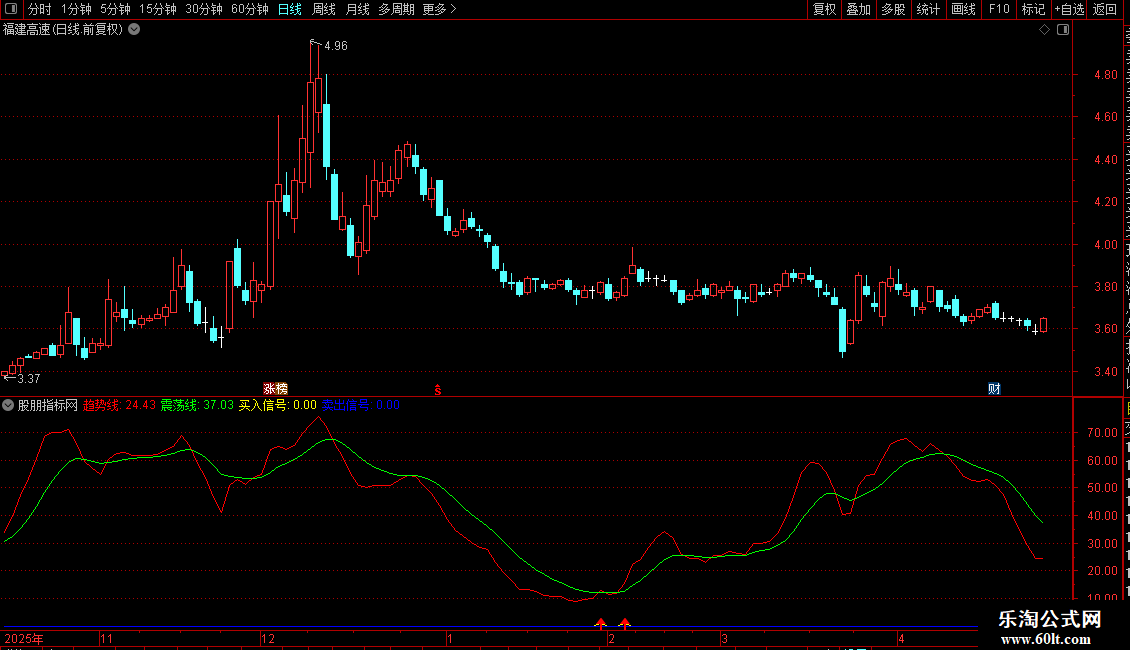Open indicator dropdown beside 股朋指标网
This screenshot has height=650, width=1130.
[x=8, y=405]
